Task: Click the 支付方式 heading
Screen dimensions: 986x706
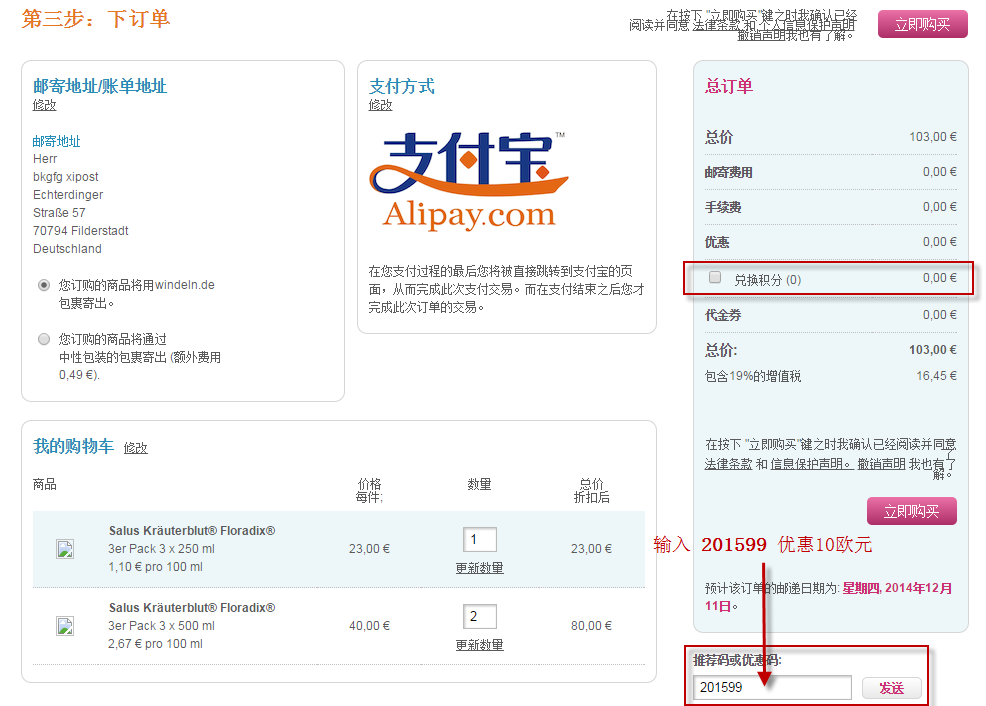Action: click(x=402, y=86)
